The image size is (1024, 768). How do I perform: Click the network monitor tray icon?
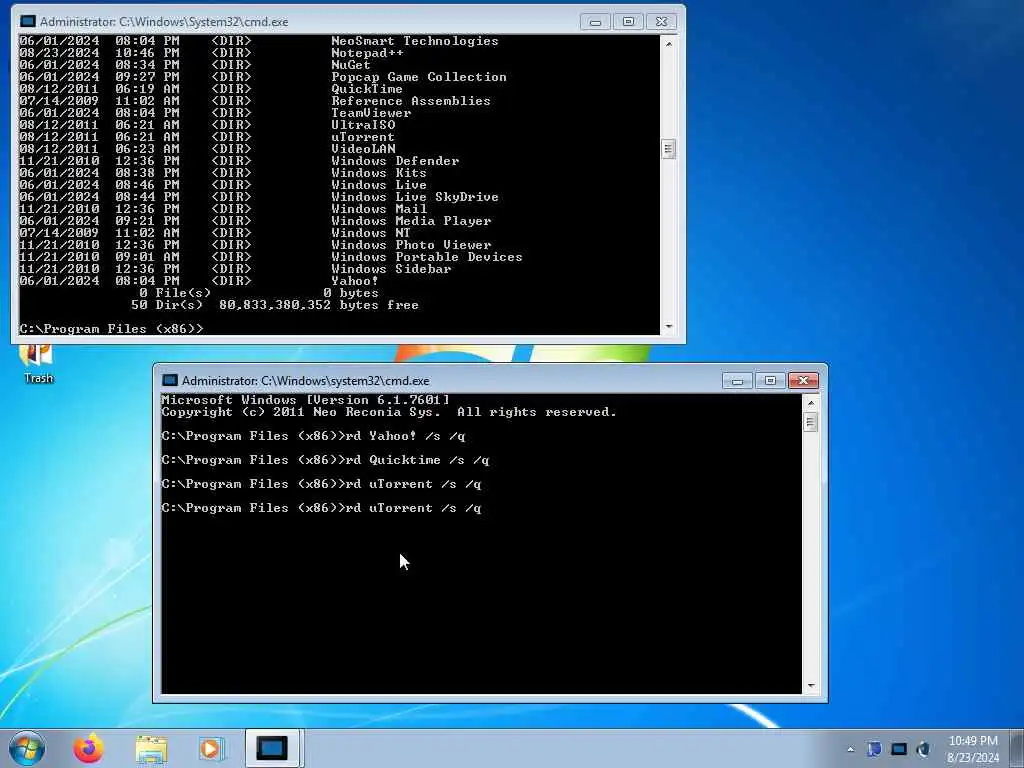[x=899, y=749]
